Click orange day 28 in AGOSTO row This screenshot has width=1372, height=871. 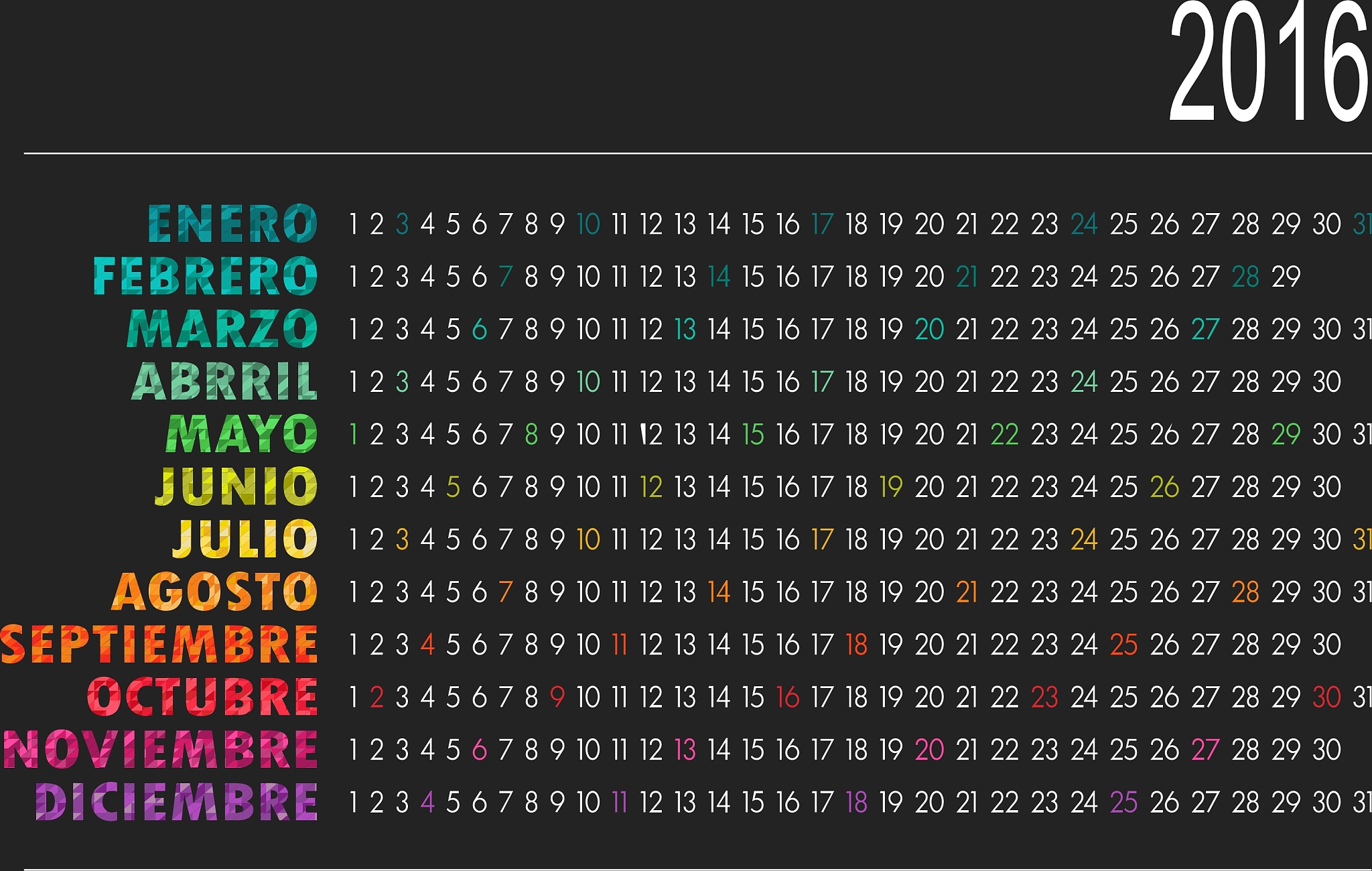tap(1245, 592)
